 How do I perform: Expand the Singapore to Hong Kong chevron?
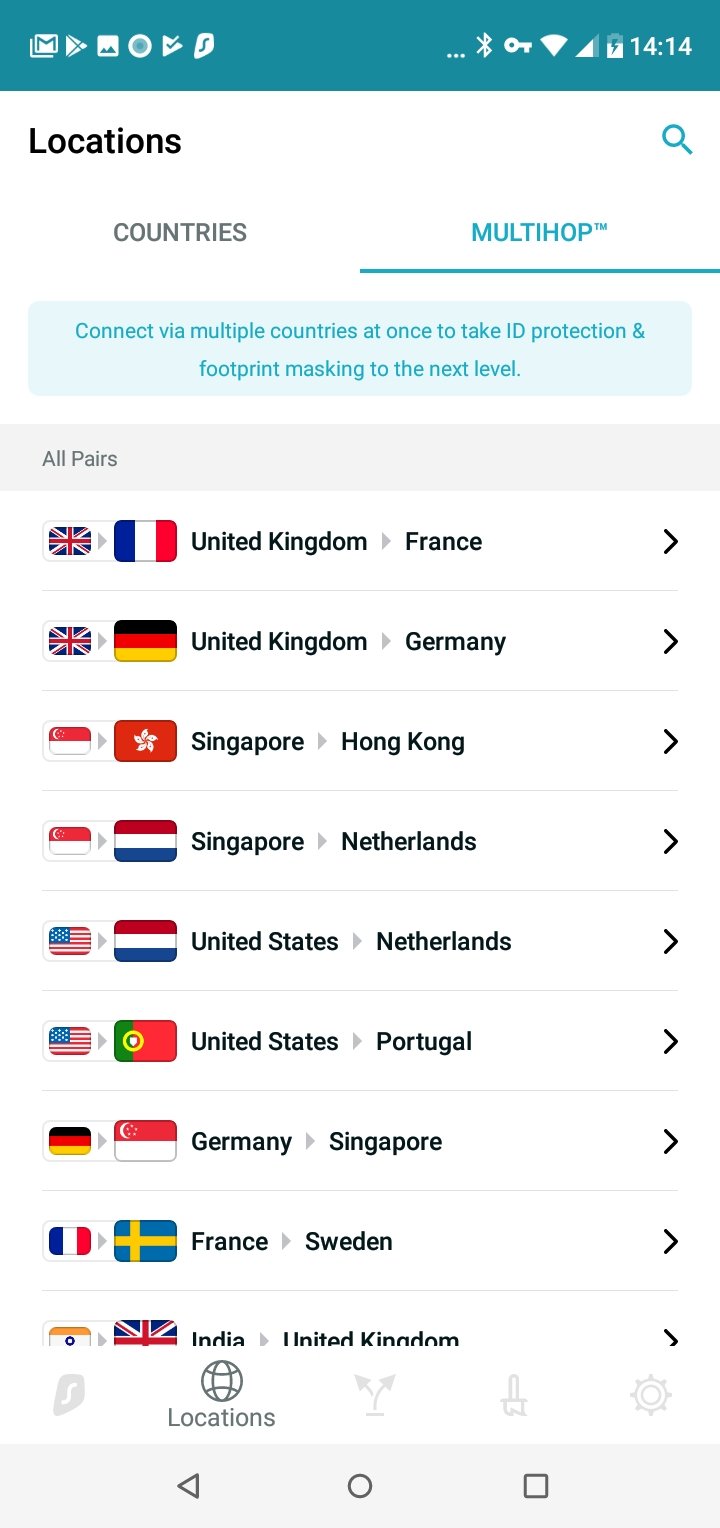670,741
